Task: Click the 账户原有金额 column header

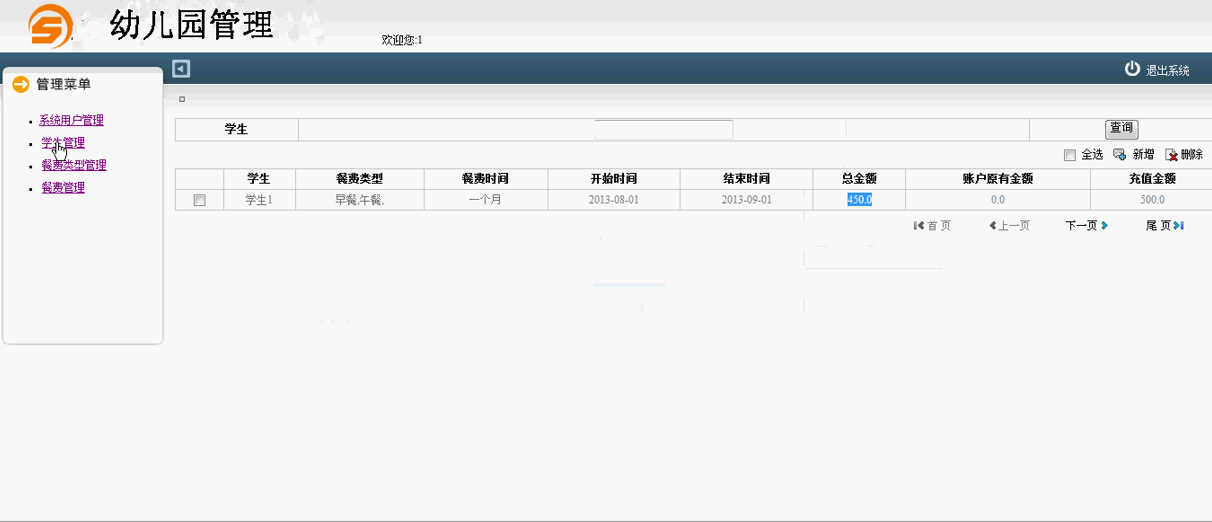Action: (x=997, y=179)
